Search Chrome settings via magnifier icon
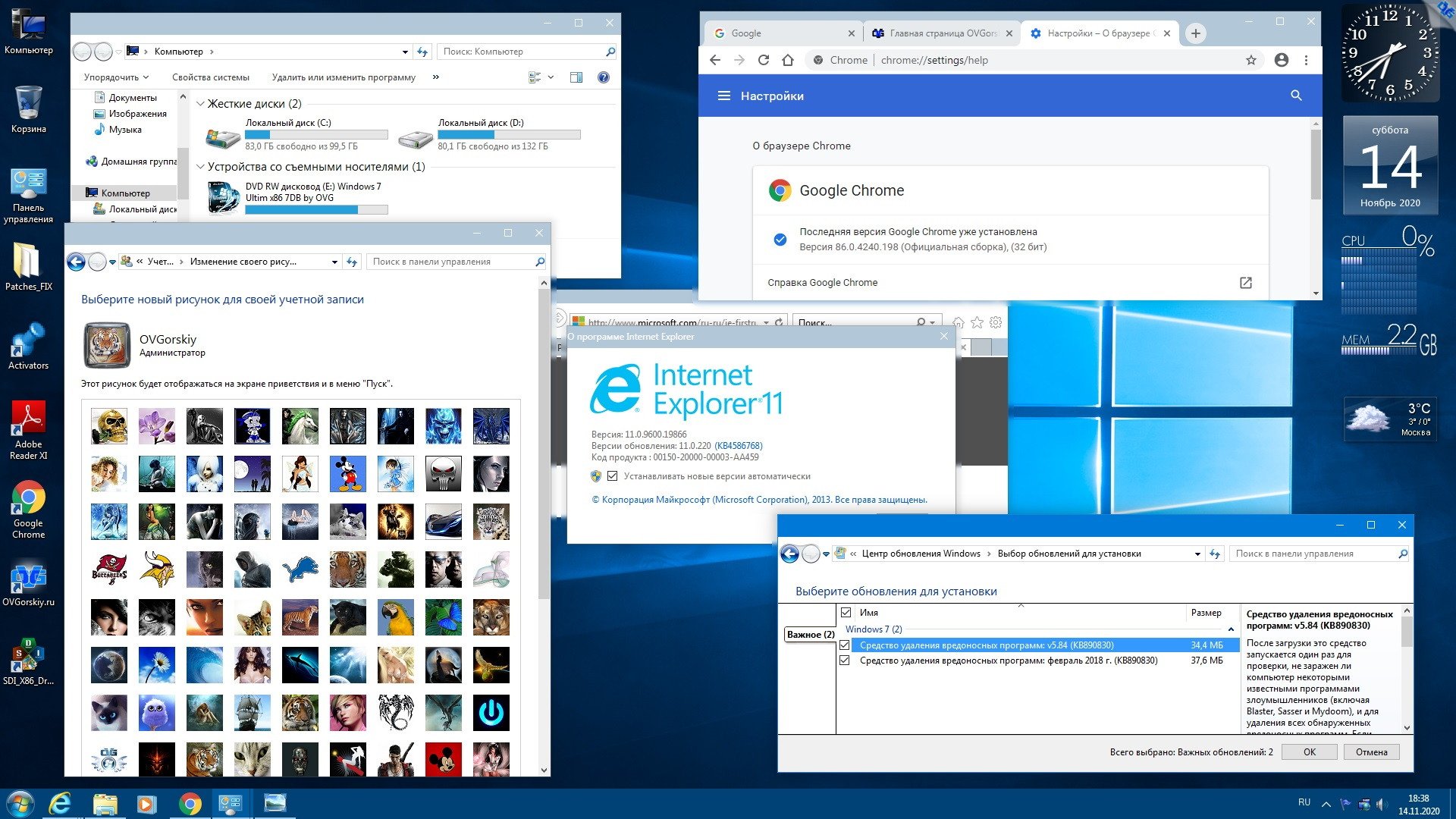 pyautogui.click(x=1296, y=96)
